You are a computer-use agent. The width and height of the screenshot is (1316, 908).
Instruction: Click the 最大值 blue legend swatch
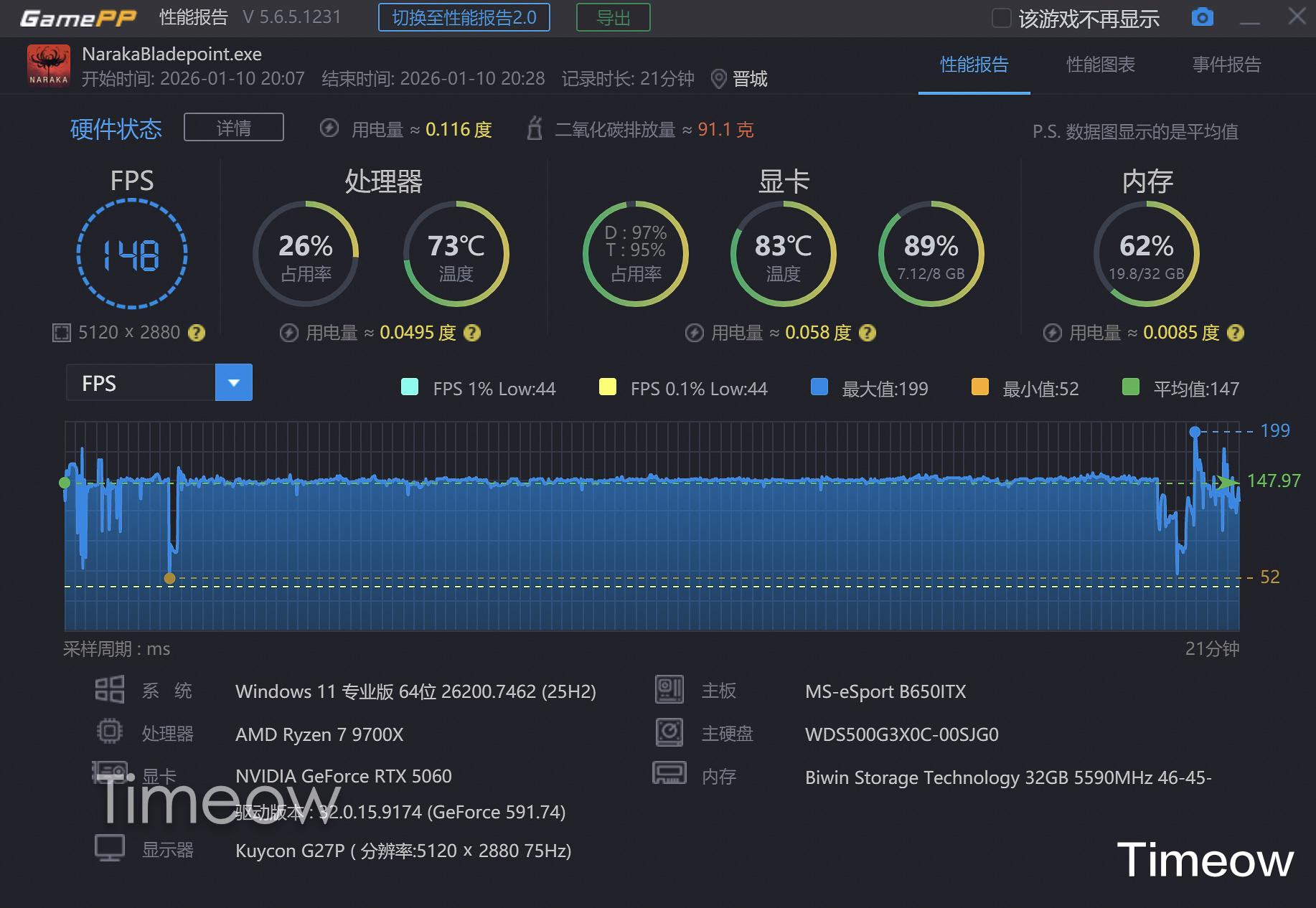[x=819, y=387]
